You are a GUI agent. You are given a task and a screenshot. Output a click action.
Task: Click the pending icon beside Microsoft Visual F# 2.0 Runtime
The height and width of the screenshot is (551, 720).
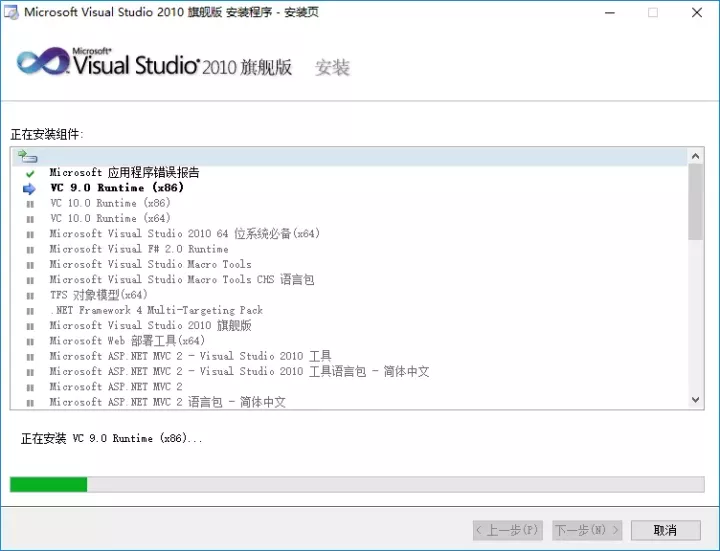(x=30, y=250)
